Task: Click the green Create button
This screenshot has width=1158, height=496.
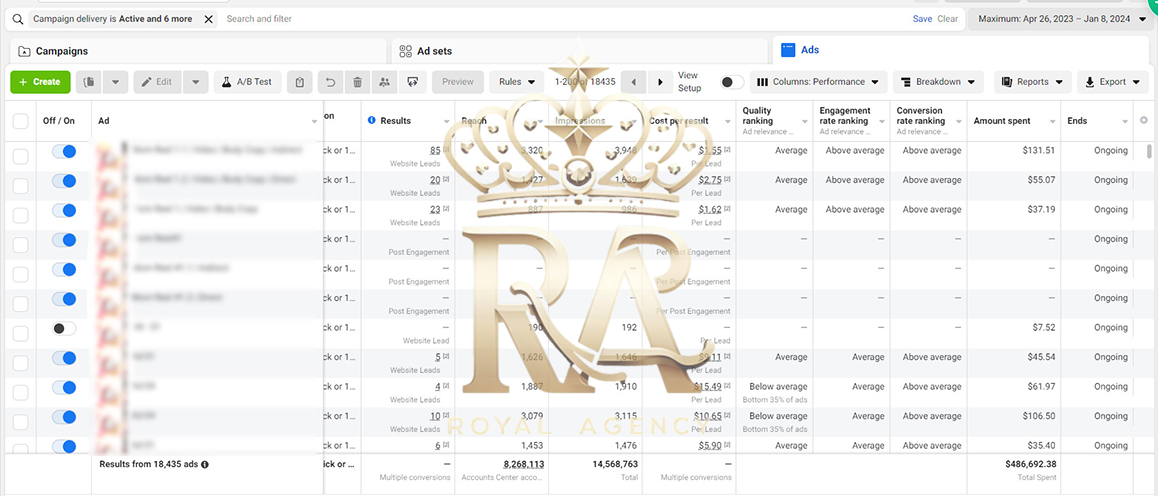Action: (x=41, y=82)
